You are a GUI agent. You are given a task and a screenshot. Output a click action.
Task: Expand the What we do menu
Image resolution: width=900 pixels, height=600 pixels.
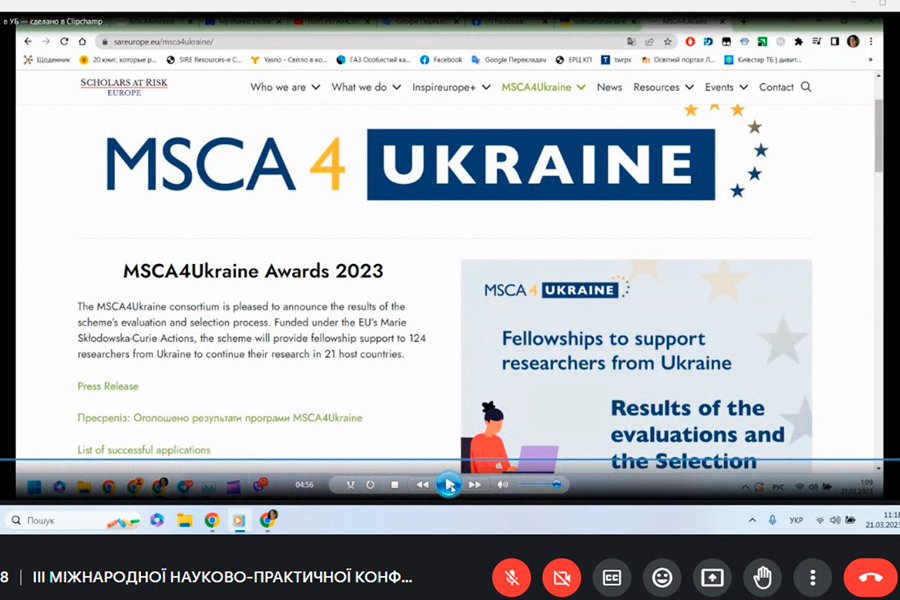click(x=366, y=87)
